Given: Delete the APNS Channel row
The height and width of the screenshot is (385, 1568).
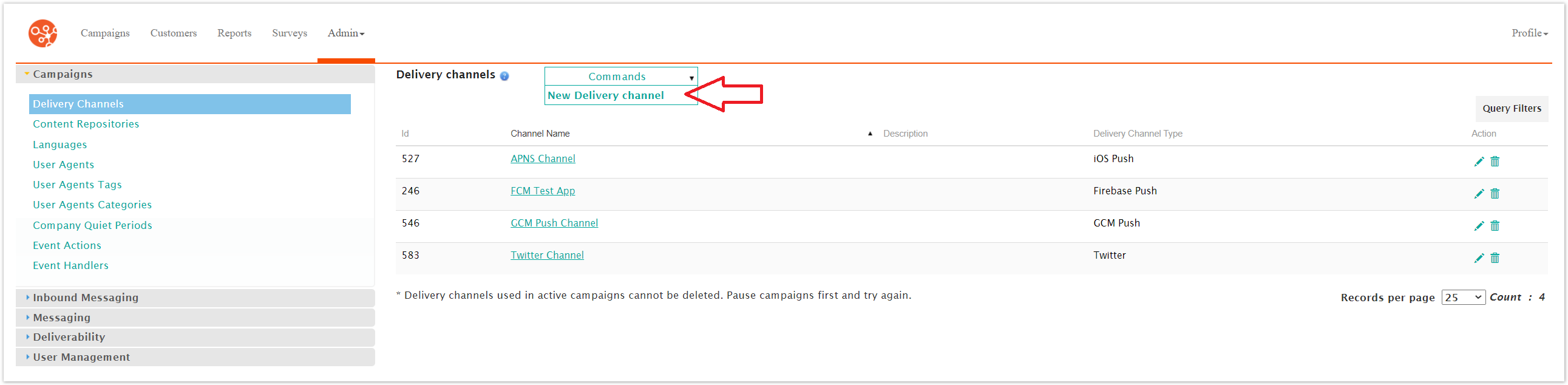Looking at the screenshot, I should [1495, 162].
